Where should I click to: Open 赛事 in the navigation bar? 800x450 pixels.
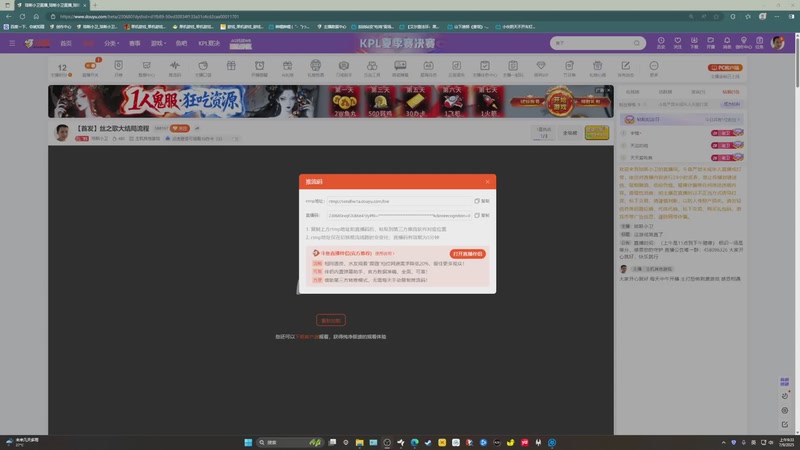tap(135, 43)
